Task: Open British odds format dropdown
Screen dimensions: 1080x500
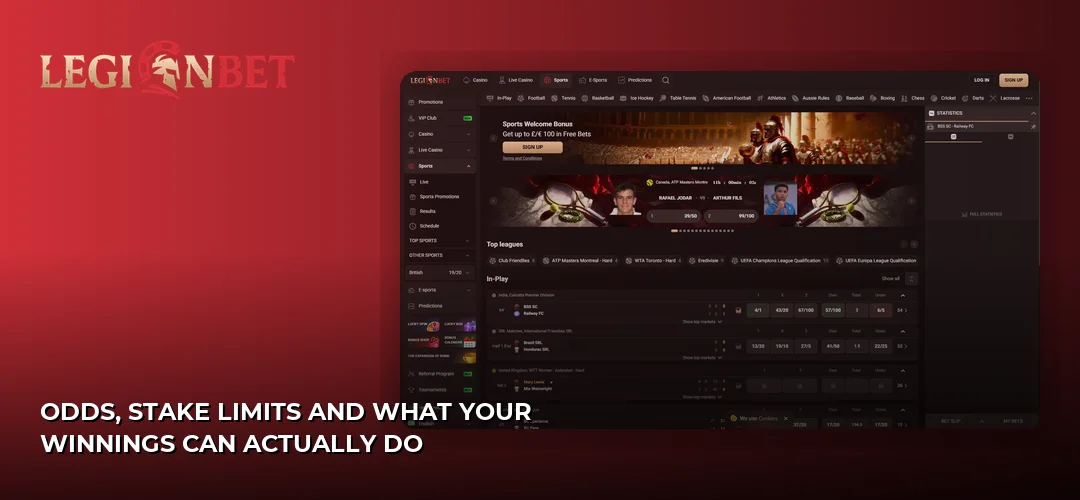Action: 440,273
